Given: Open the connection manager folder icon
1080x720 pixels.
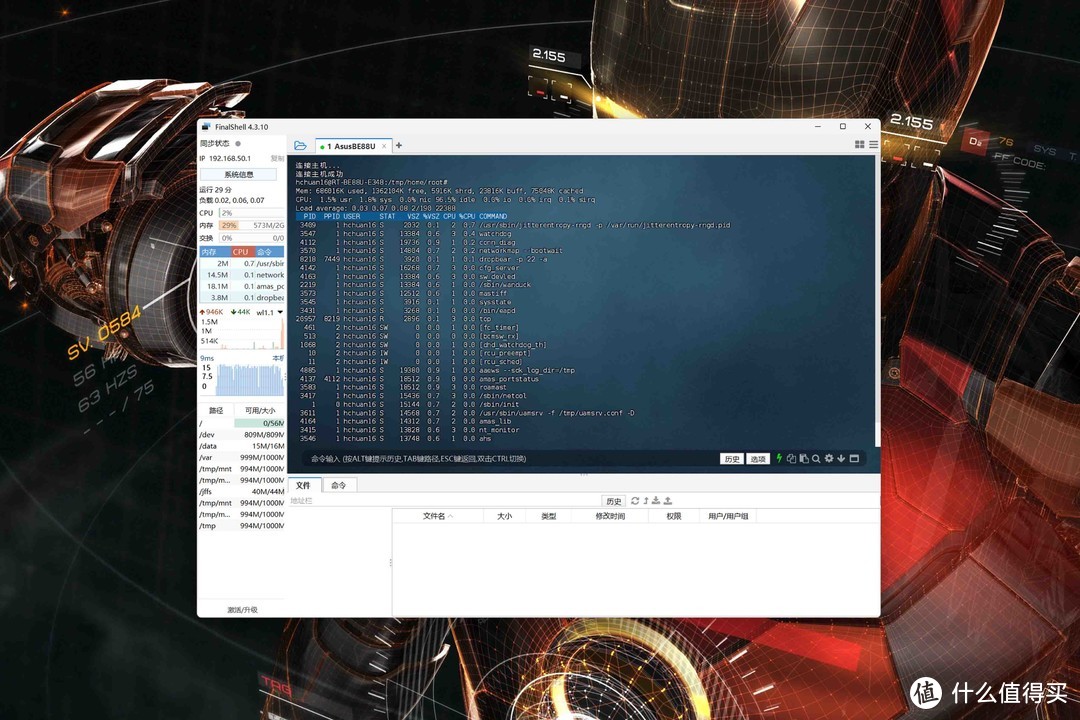Looking at the screenshot, I should click(x=300, y=146).
